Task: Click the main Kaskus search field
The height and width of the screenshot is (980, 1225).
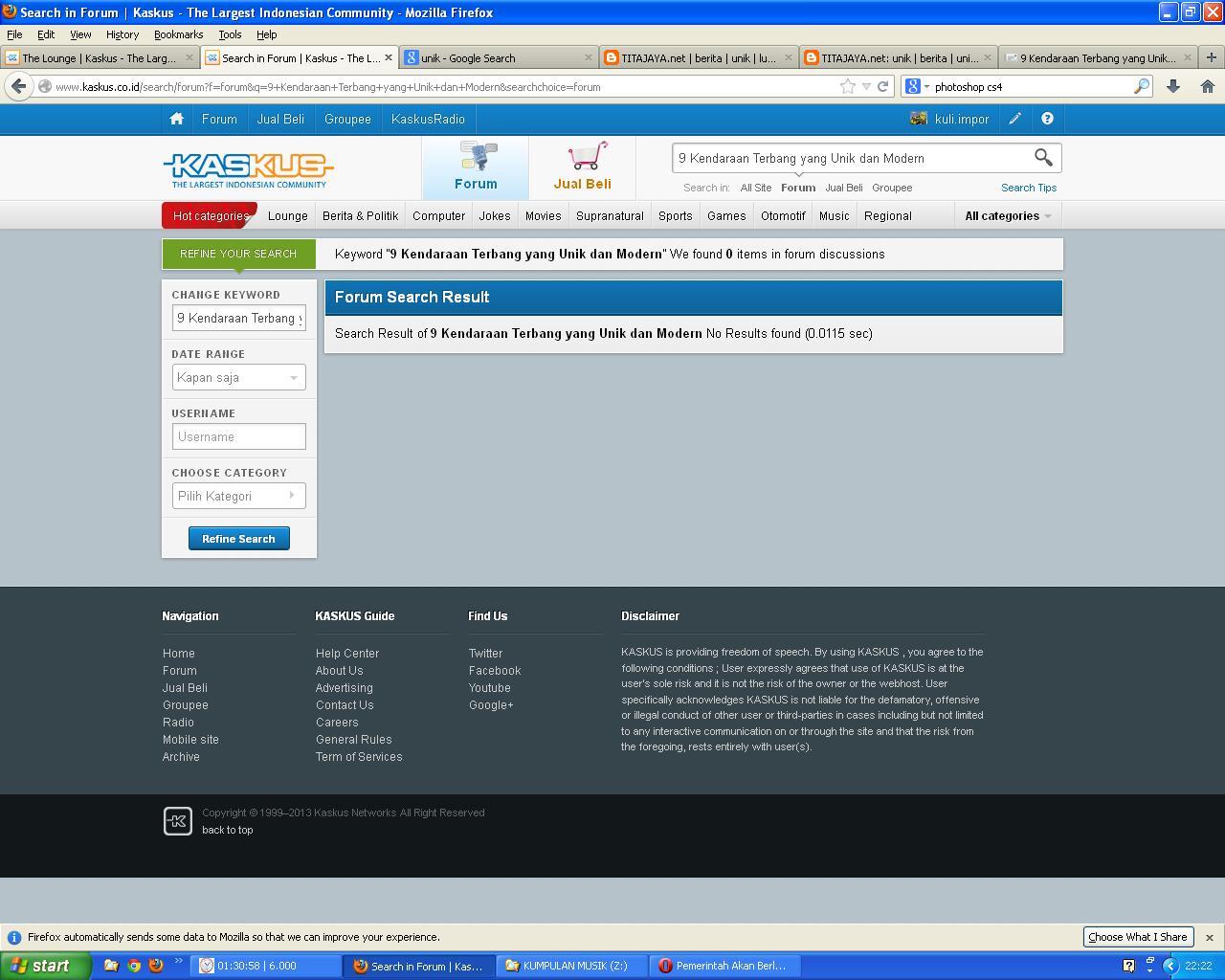Action: click(850, 158)
